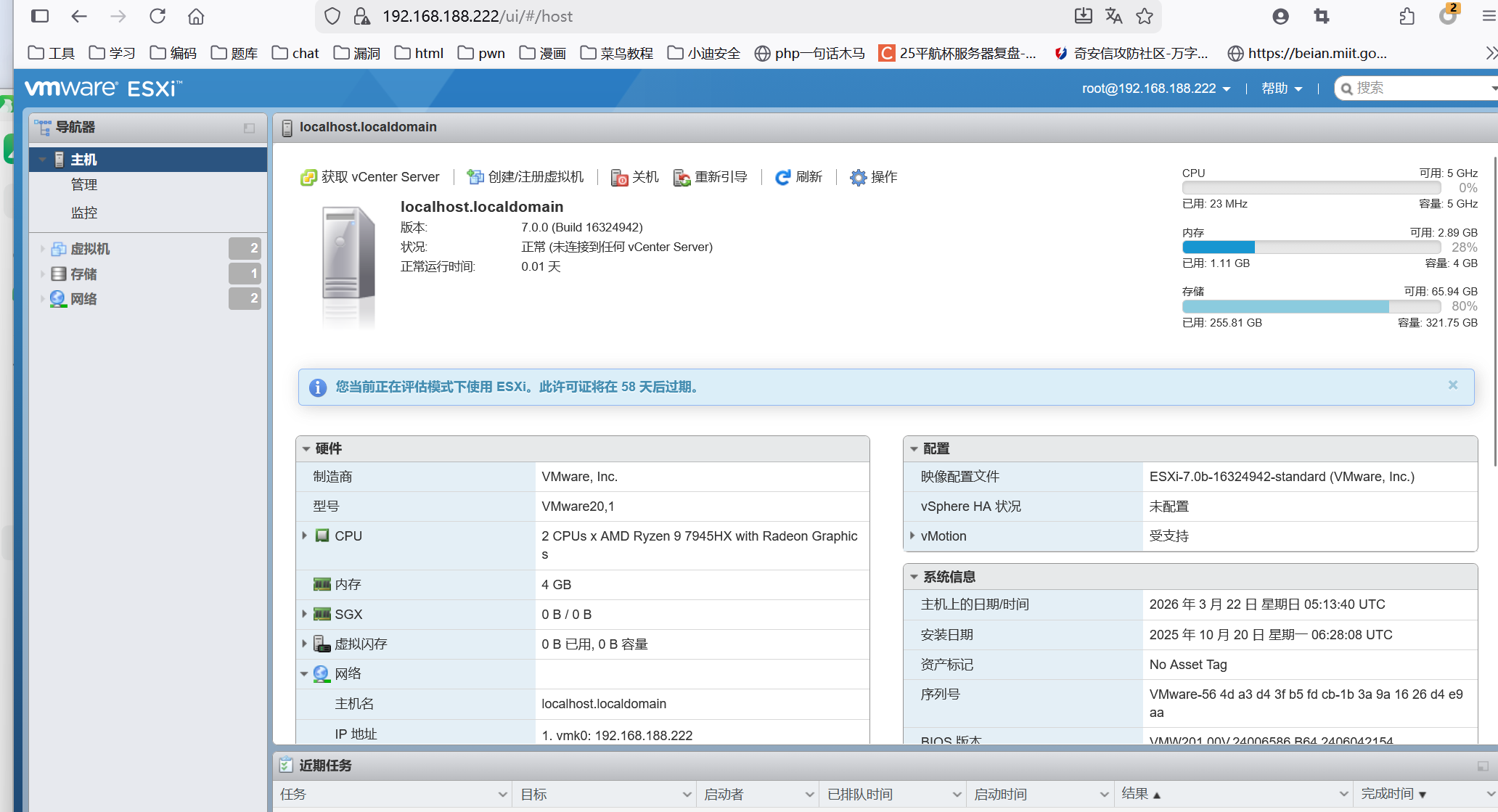Click the browser back arrow
Viewport: 1498px width, 812px height.
tap(79, 16)
